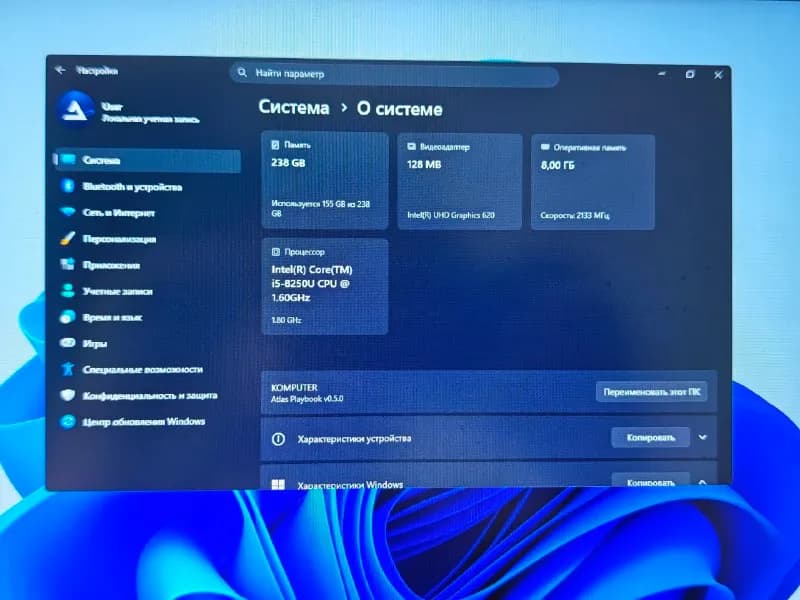
Task: Select the Оперативная память icon
Action: [x=545, y=147]
